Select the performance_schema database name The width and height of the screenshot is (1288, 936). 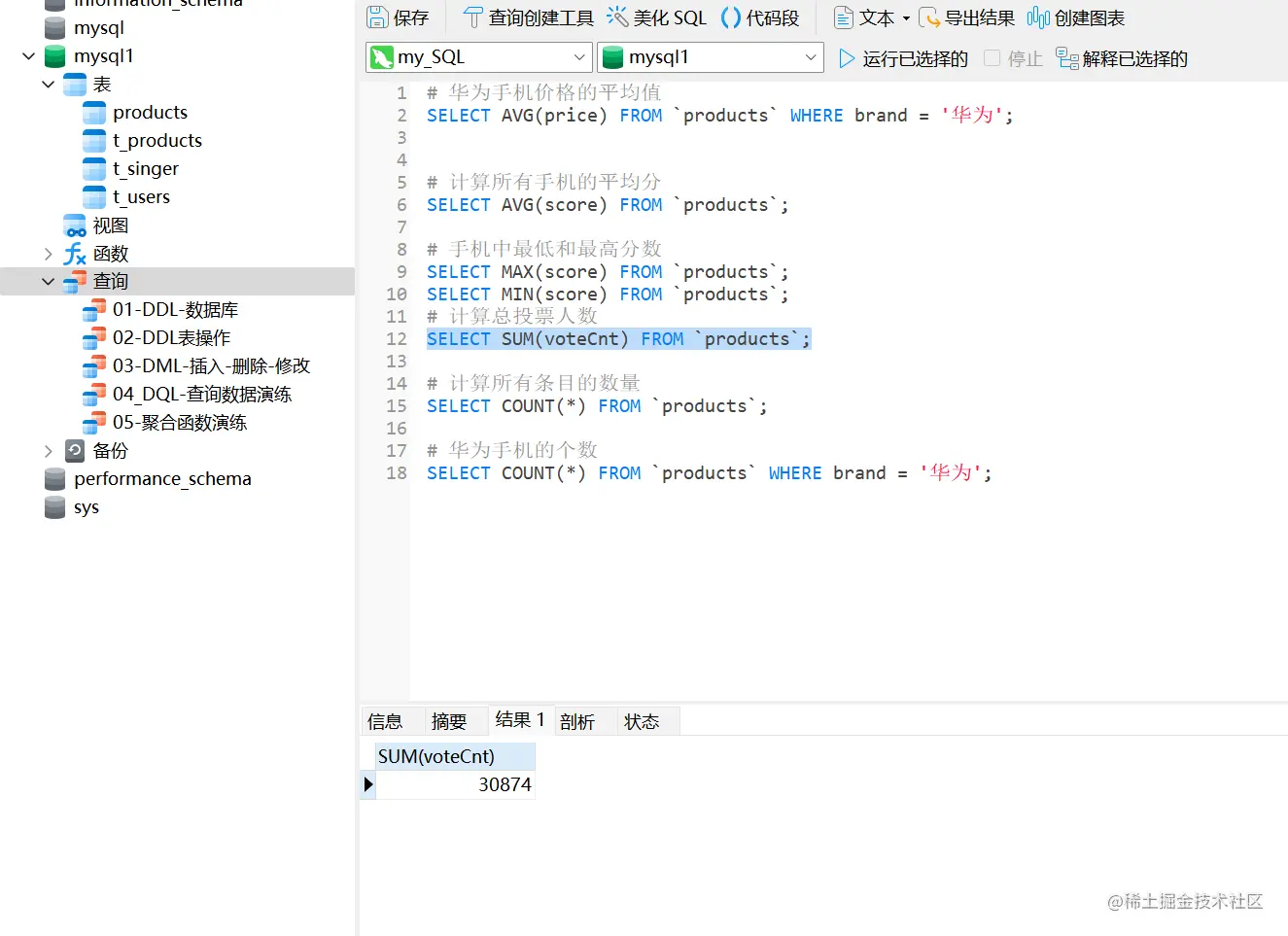(162, 479)
